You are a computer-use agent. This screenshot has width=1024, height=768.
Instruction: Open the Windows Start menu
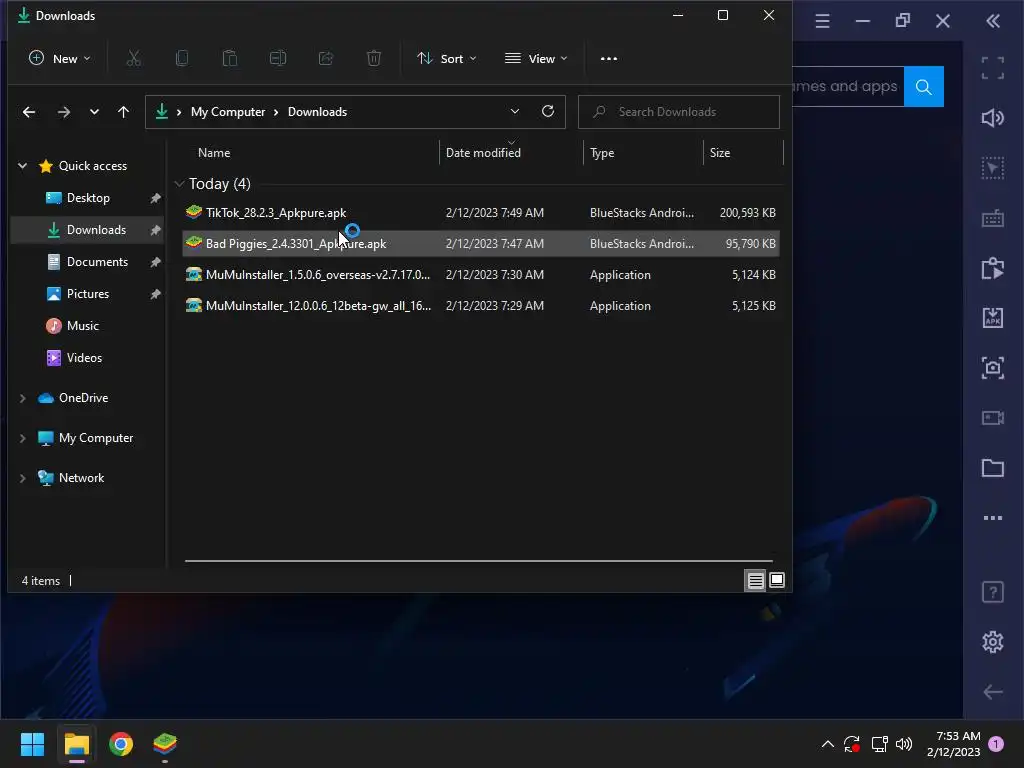pyautogui.click(x=32, y=744)
